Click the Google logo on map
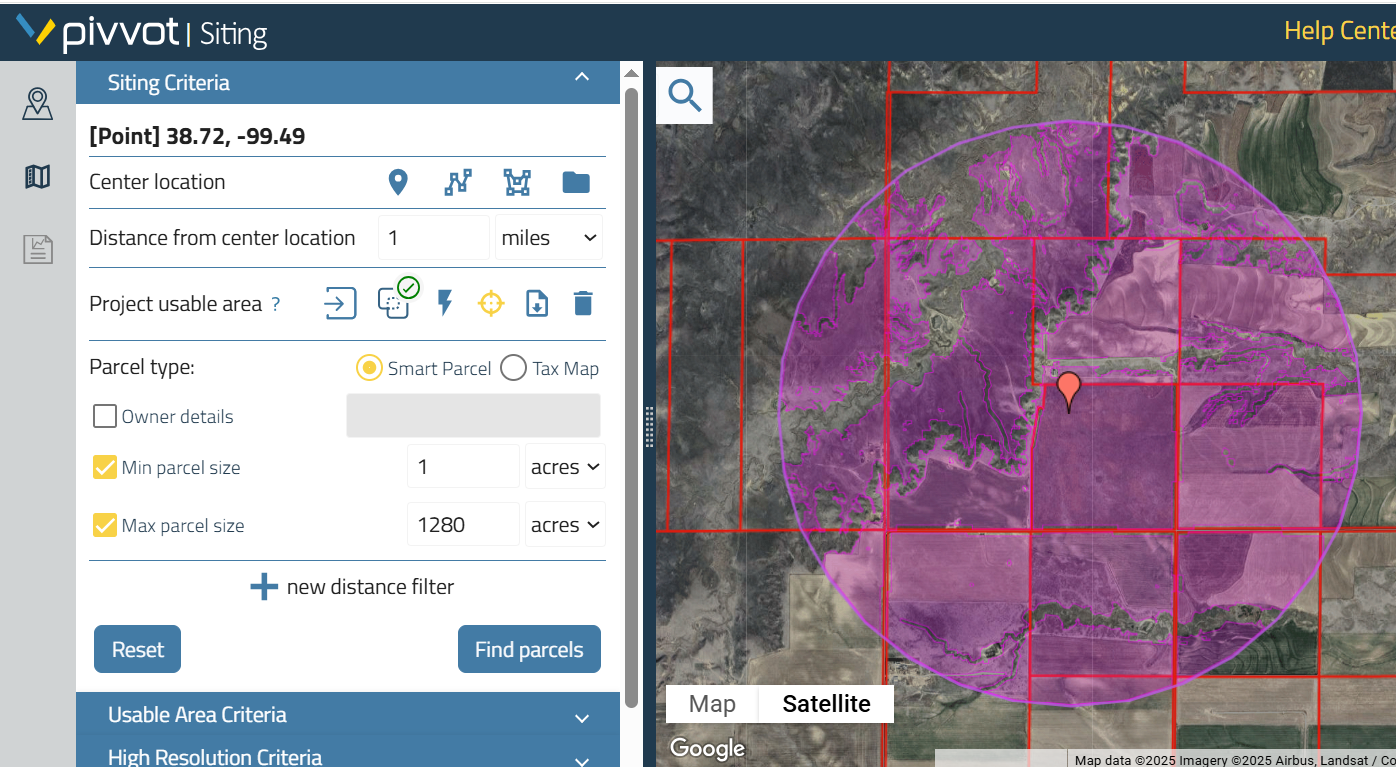 click(707, 748)
